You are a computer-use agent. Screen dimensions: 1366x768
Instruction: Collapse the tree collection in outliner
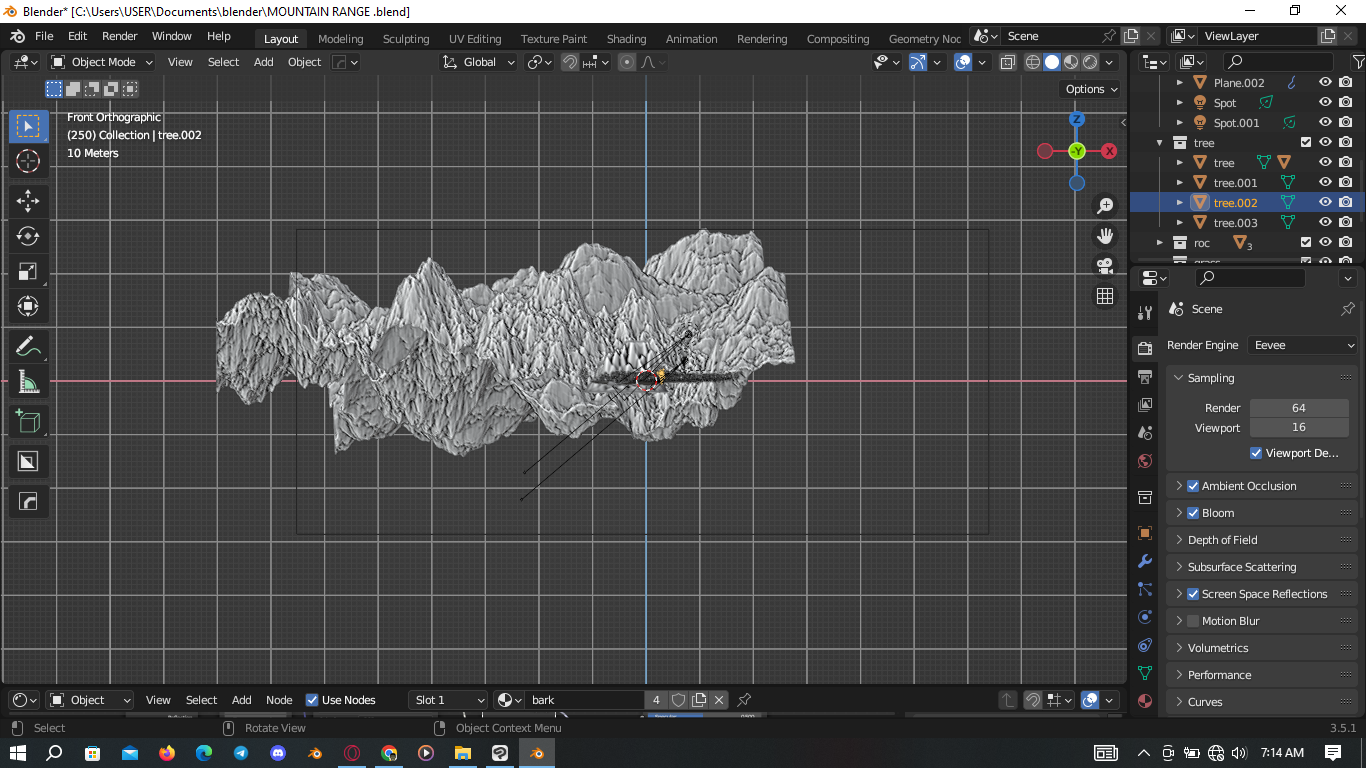pos(1160,143)
